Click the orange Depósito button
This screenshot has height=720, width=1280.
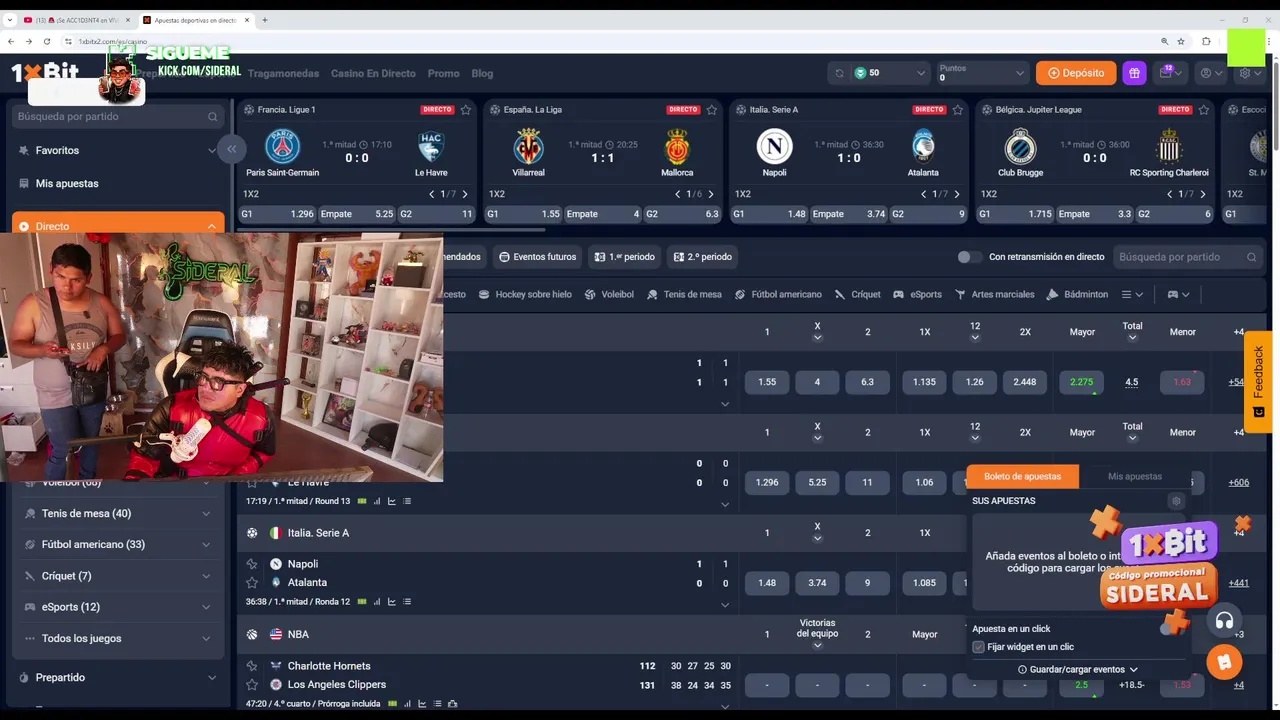pos(1076,73)
